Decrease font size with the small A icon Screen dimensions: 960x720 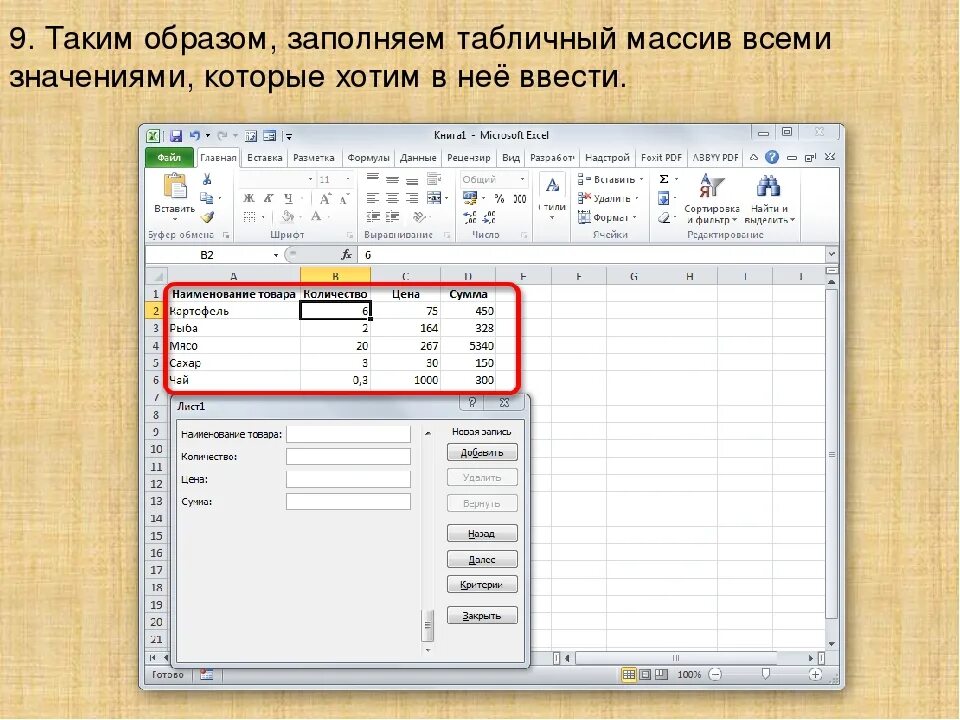tap(344, 198)
